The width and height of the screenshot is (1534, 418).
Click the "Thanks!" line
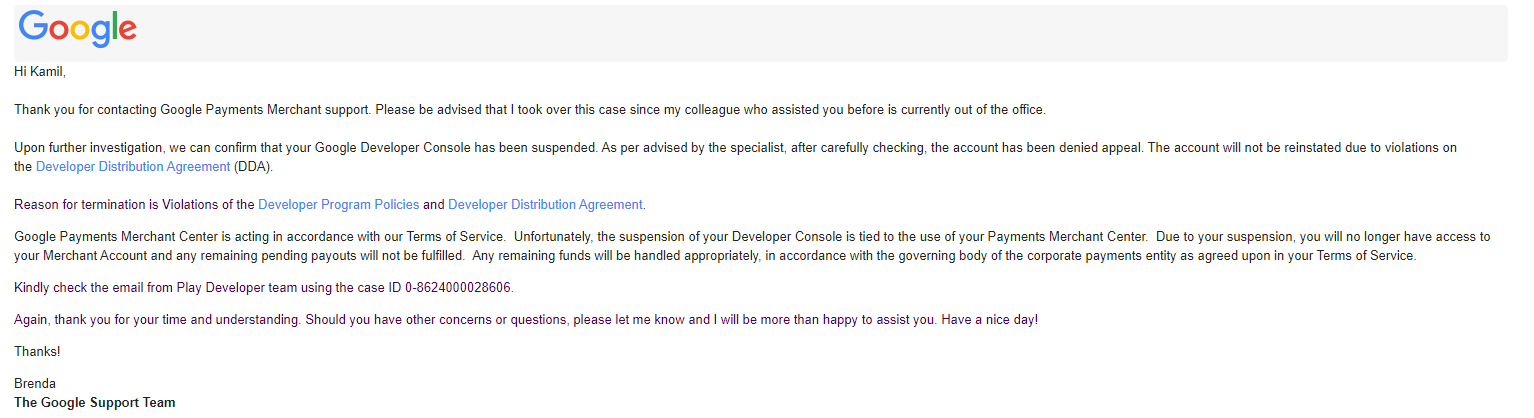[37, 352]
